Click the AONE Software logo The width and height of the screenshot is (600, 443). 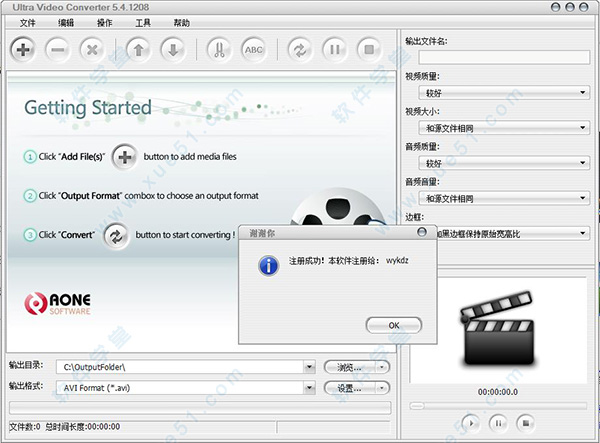[x=57, y=304]
